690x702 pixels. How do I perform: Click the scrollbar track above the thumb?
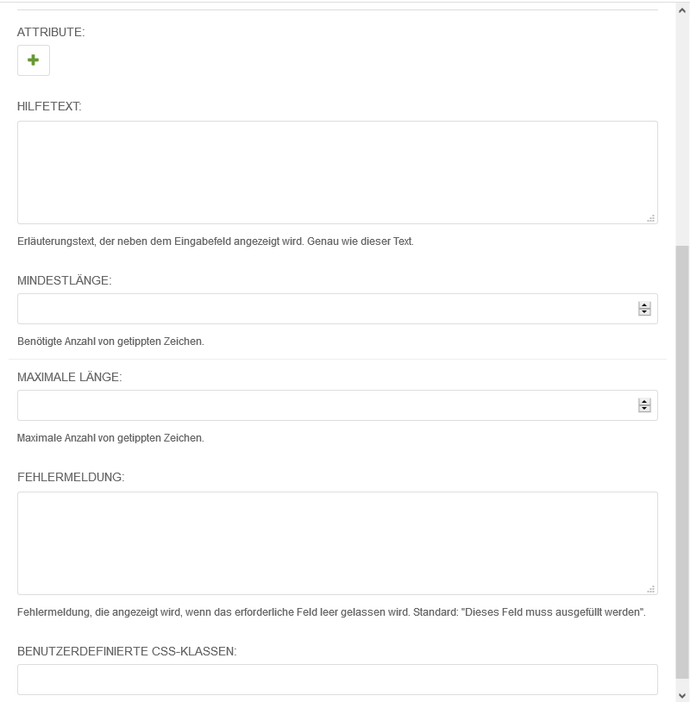point(682,130)
